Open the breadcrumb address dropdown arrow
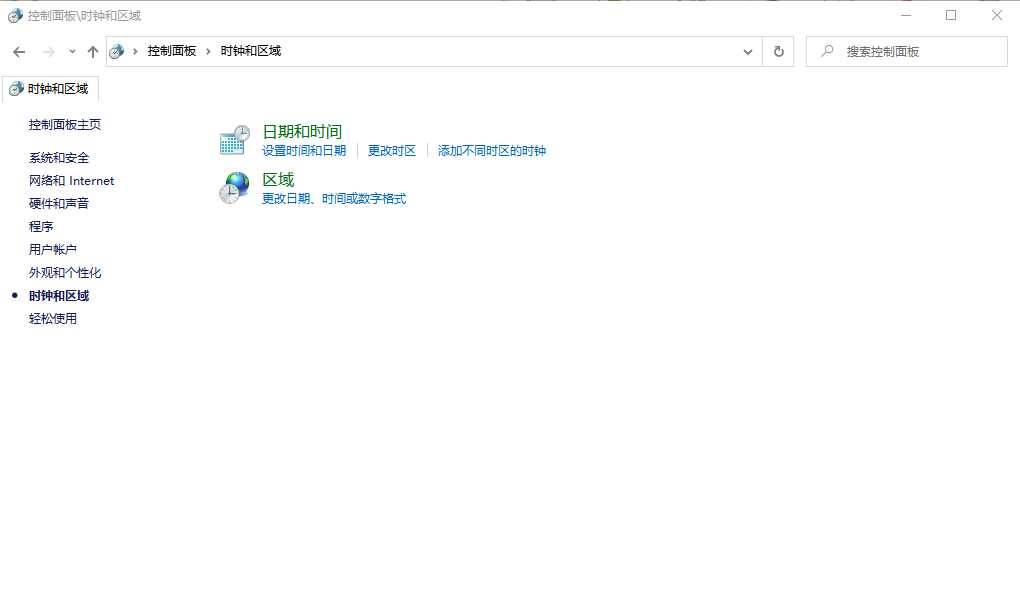This screenshot has height=601, width=1020. click(x=747, y=51)
